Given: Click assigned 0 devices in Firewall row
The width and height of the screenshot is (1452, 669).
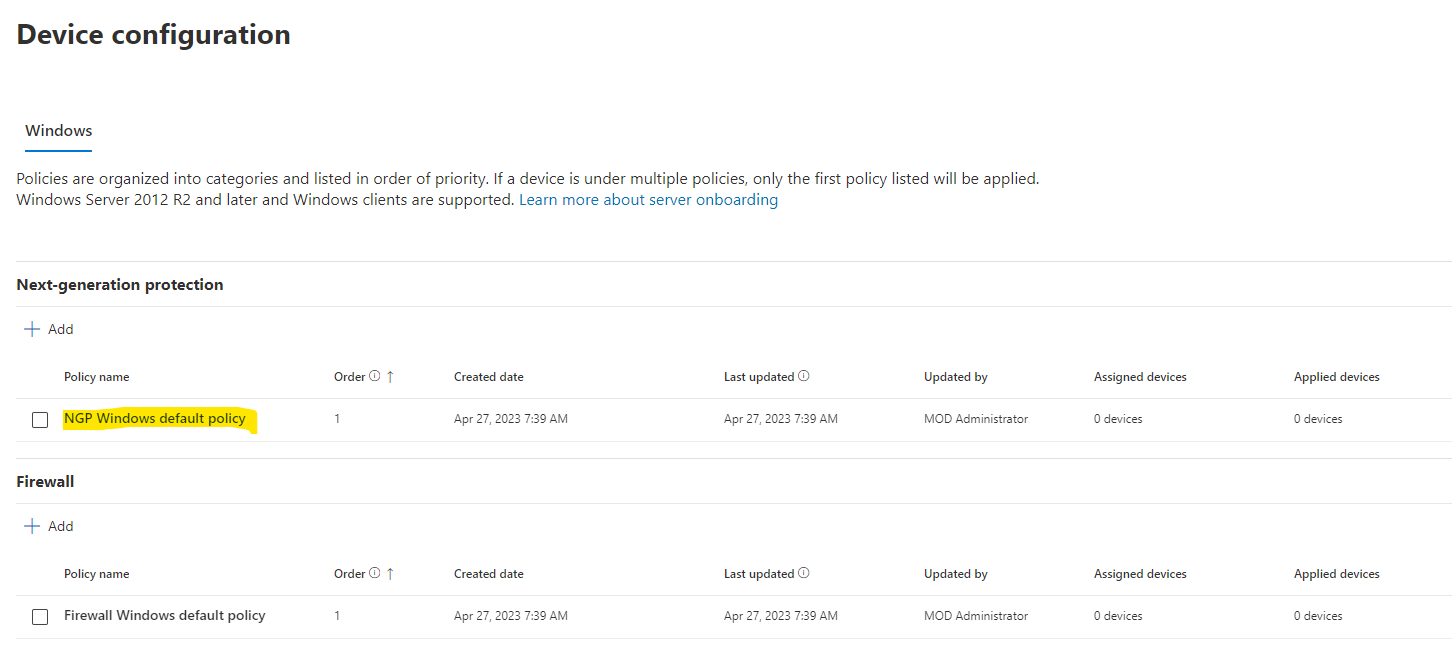Looking at the screenshot, I should (x=1118, y=616).
